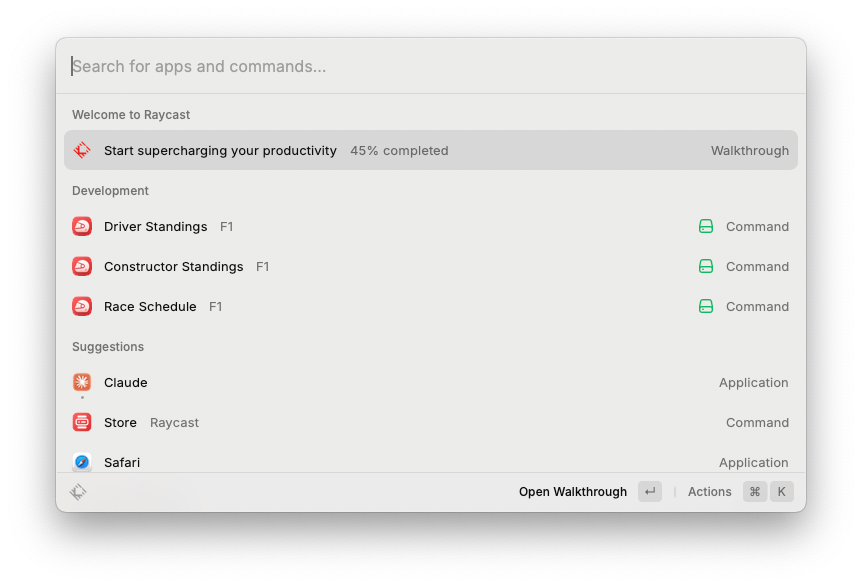
Task: Click the Command key symbol badge
Action: click(755, 492)
